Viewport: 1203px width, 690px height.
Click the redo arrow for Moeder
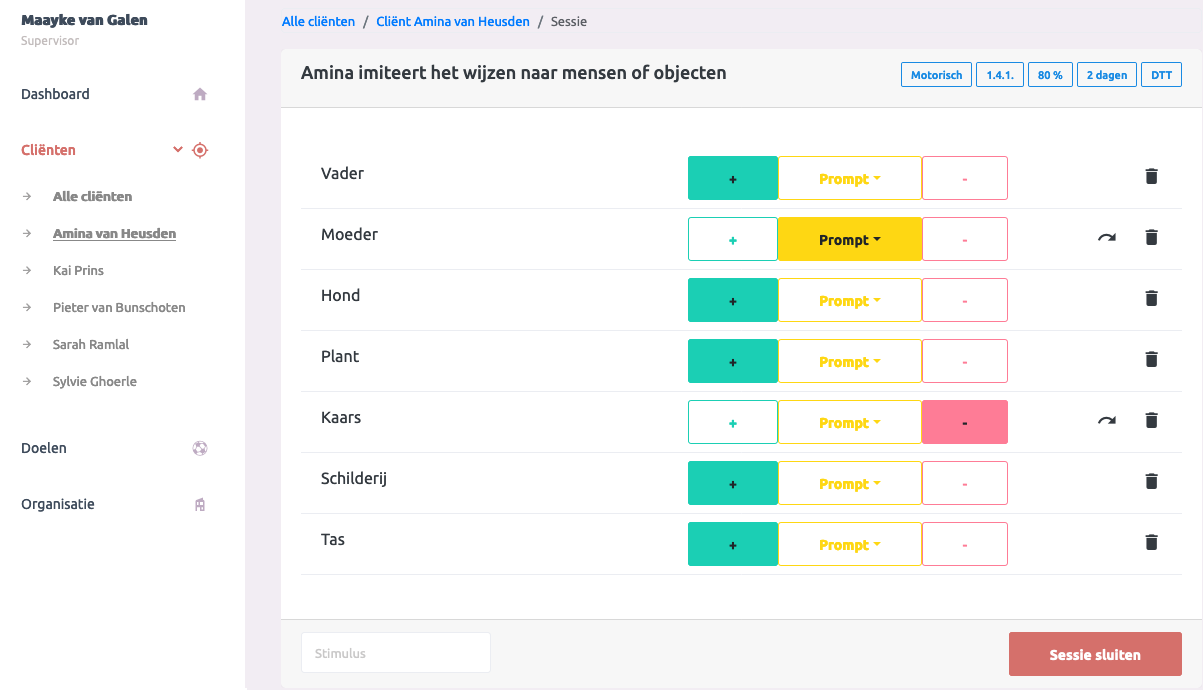point(1107,238)
